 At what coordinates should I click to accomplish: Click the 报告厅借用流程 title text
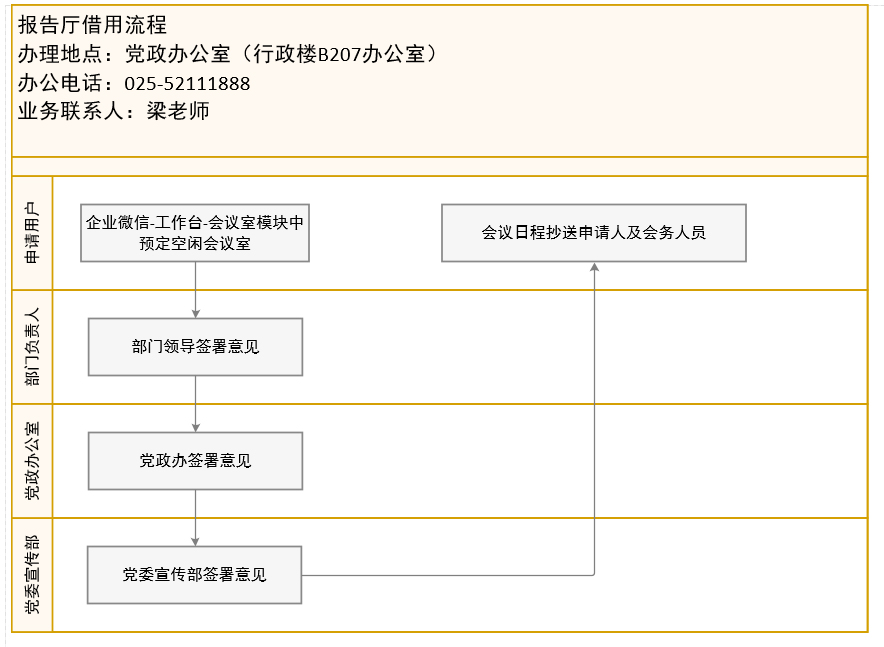(x=92, y=25)
